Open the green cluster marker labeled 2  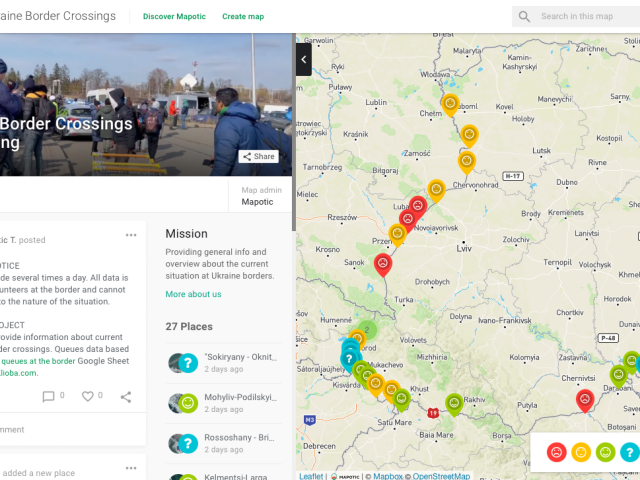click(x=367, y=330)
